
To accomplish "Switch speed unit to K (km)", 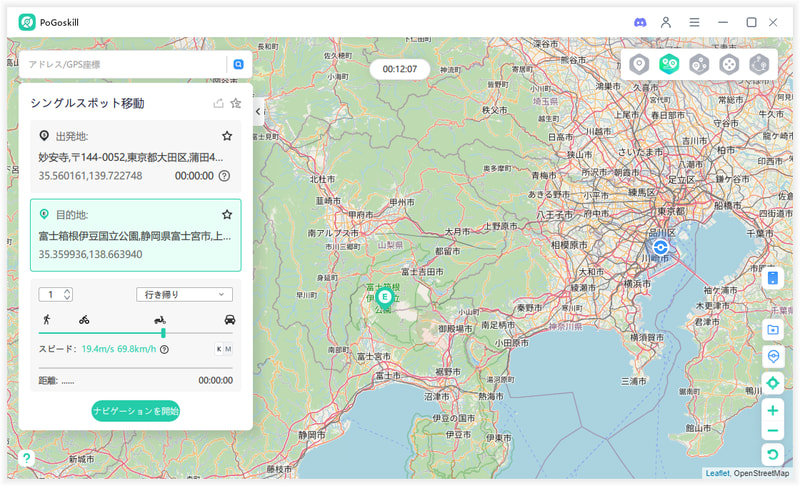I will point(219,349).
